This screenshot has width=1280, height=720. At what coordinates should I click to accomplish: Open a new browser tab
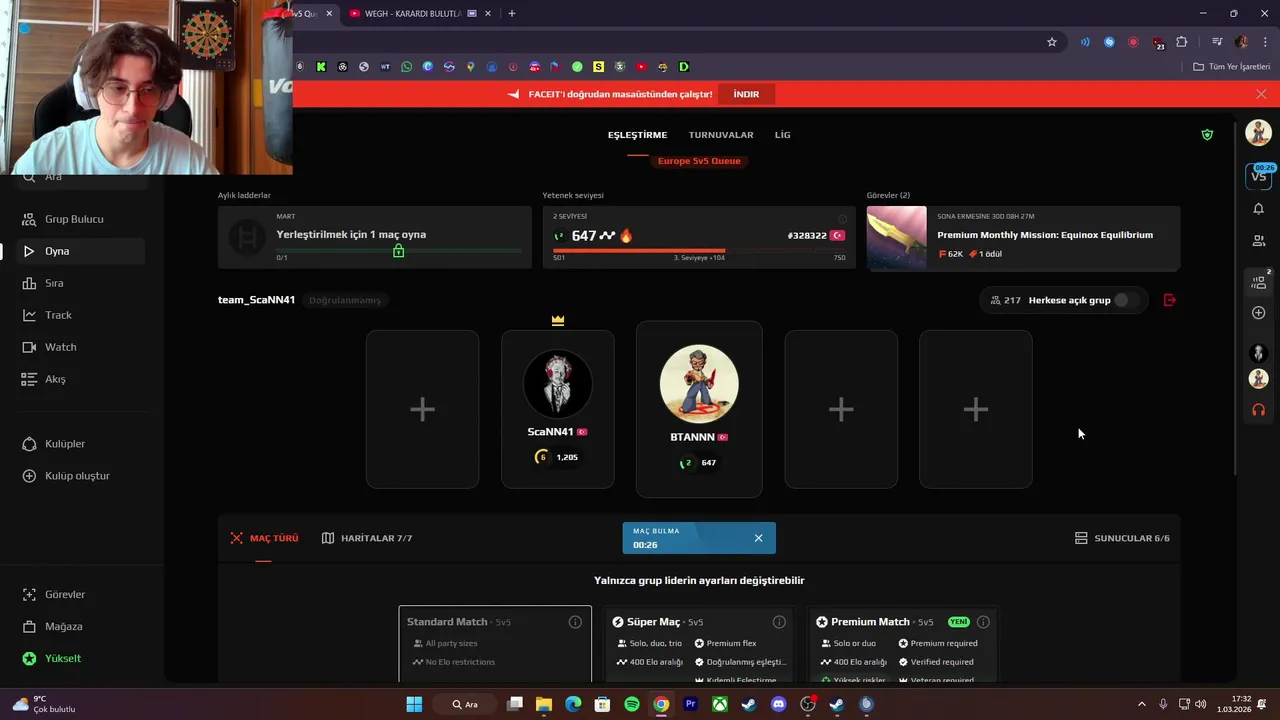click(512, 13)
